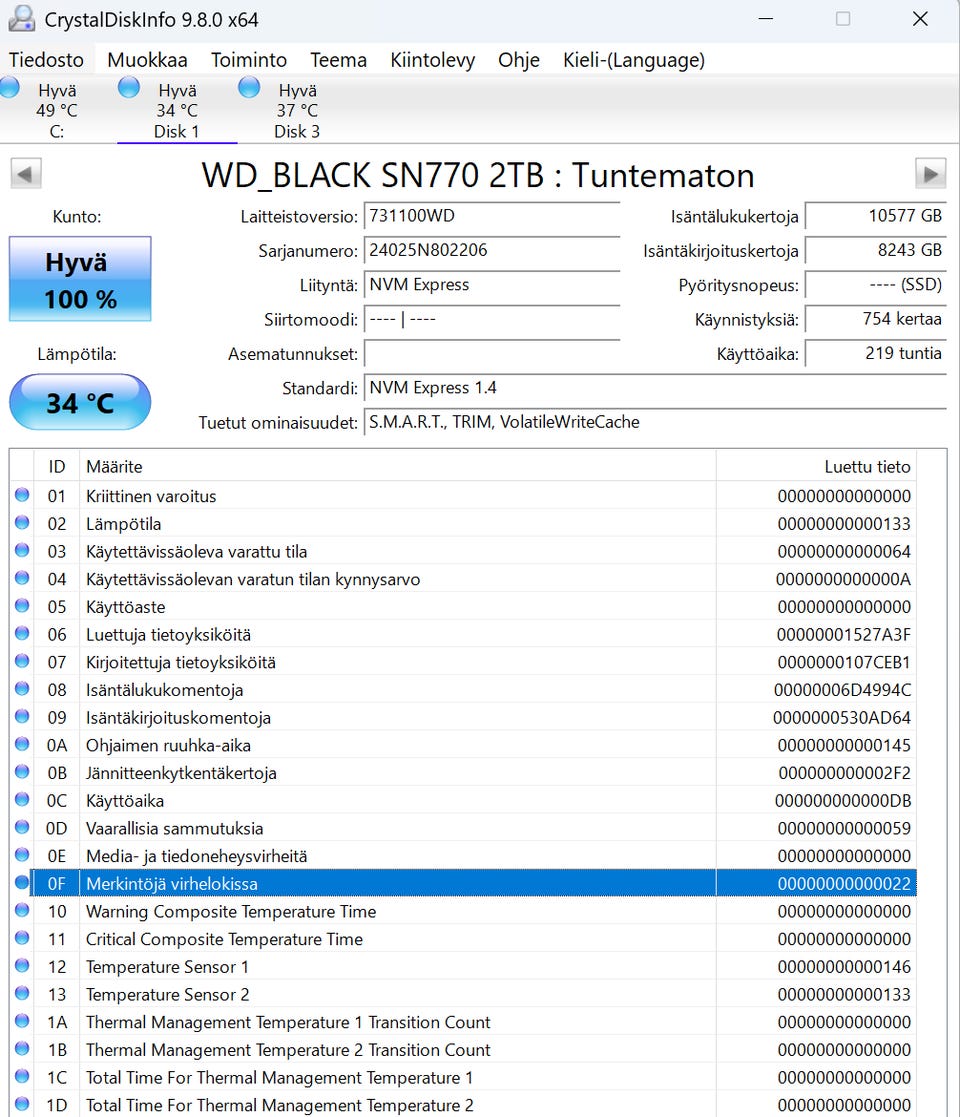Viewport: 960px width, 1117px height.
Task: Click status dot for Luettuja tietoyksiköitä row
Action: (x=22, y=633)
